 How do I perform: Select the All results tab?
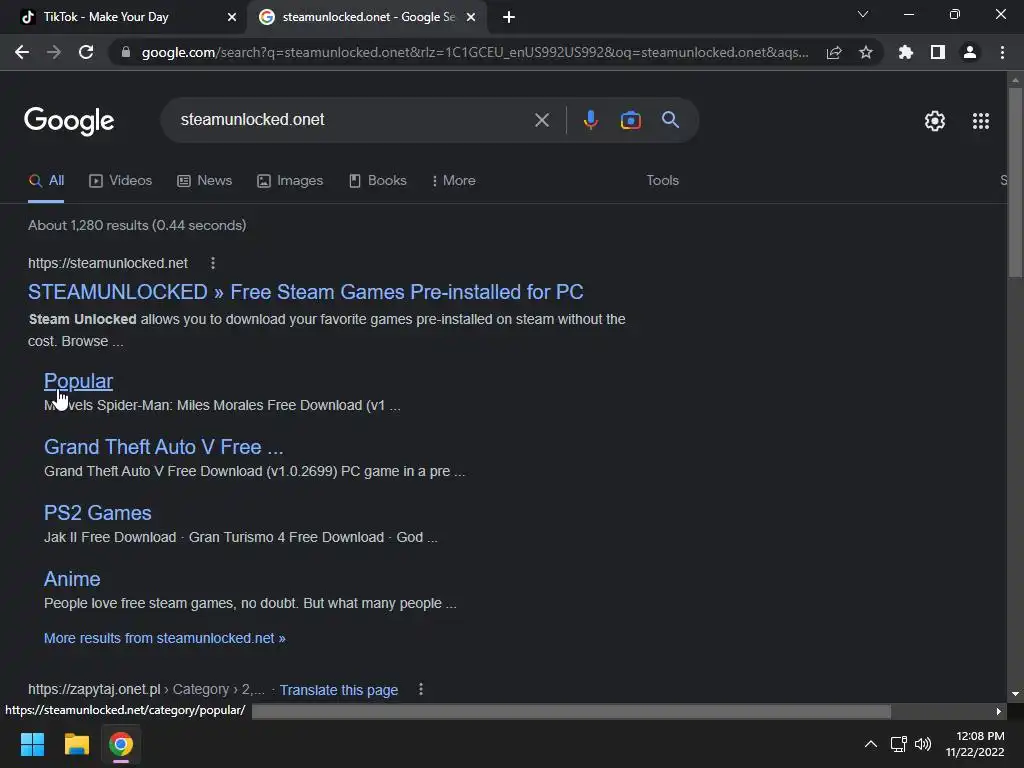[x=46, y=181]
